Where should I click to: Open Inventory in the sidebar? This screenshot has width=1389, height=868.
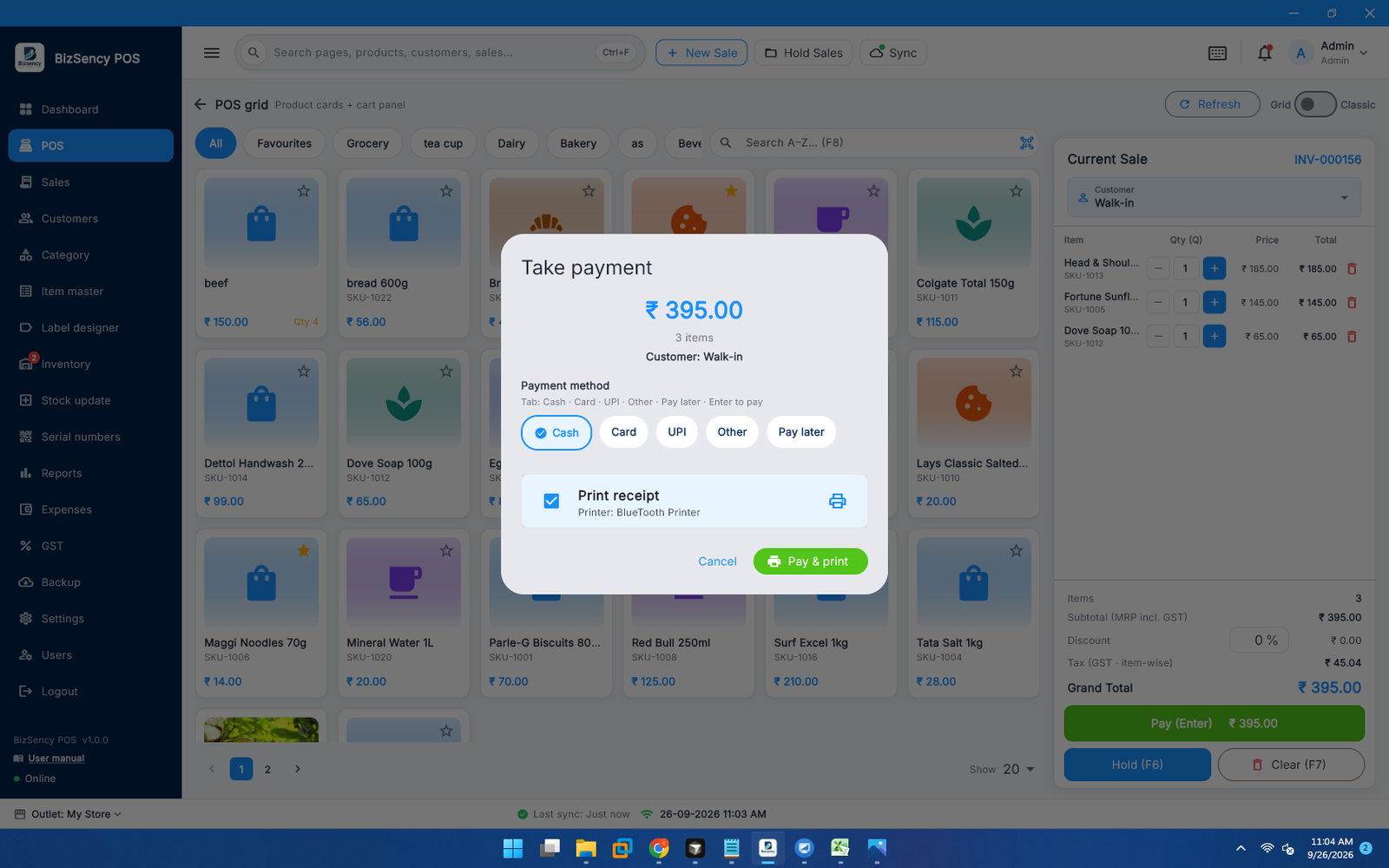90,364
